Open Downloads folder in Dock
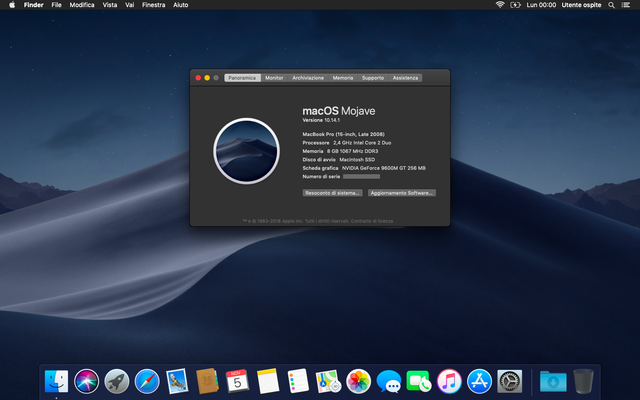This screenshot has height=400, width=640. tap(553, 381)
